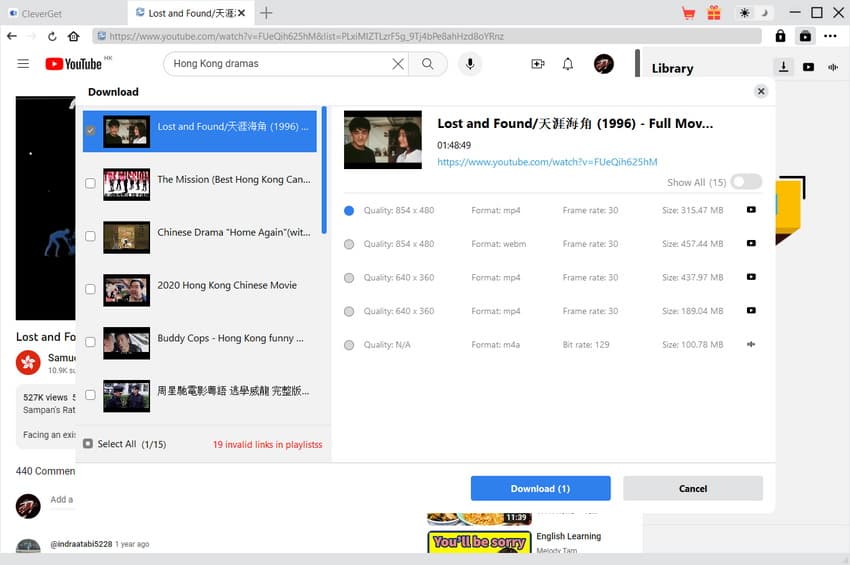Show video tab in Library
850x565 pixels.
[808, 67]
